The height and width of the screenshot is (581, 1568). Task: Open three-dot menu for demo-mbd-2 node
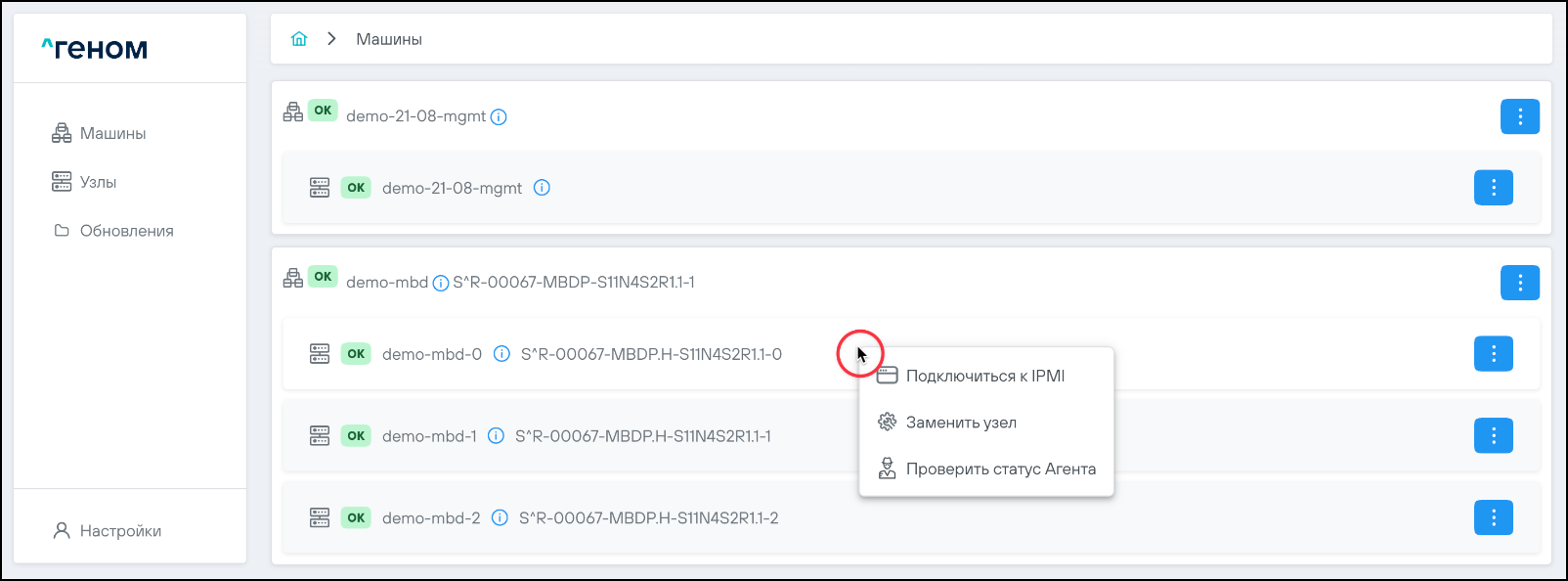[x=1493, y=518]
